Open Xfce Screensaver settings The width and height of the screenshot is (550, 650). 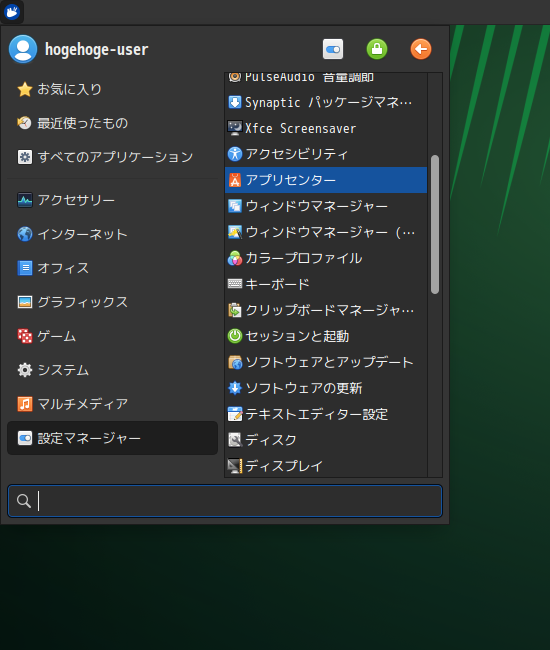click(326, 128)
